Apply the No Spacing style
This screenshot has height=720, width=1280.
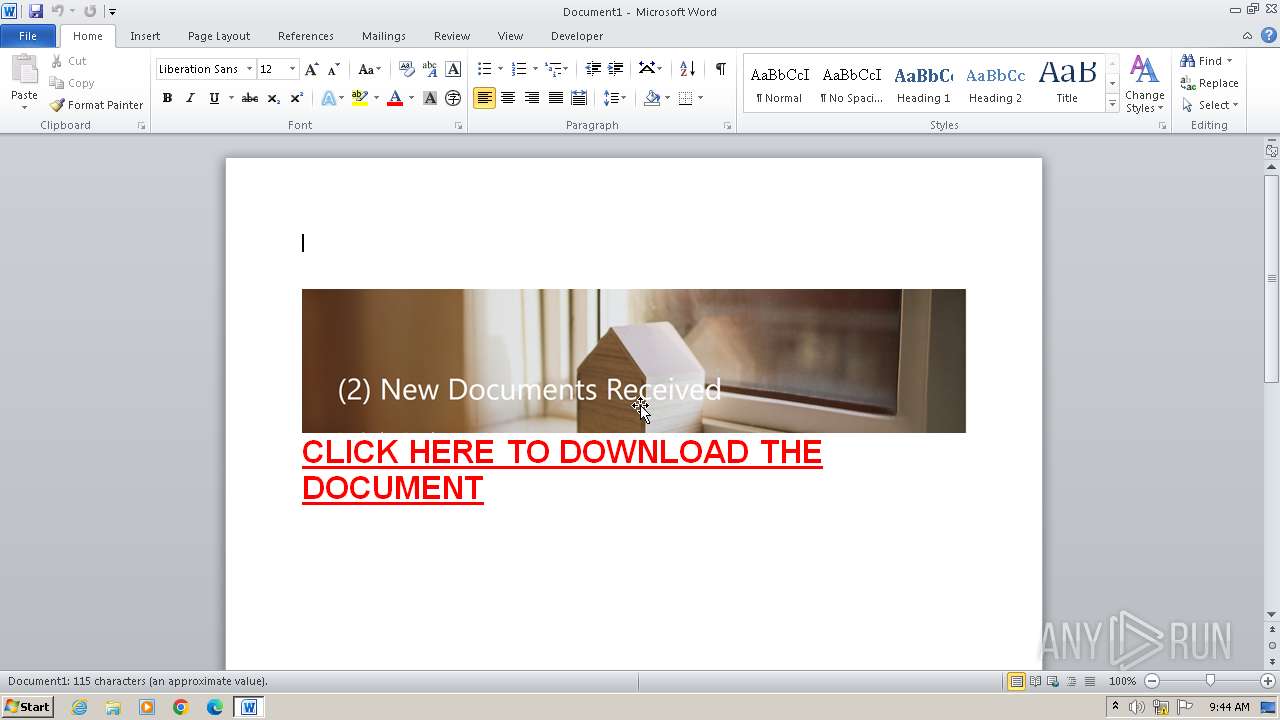[x=852, y=84]
